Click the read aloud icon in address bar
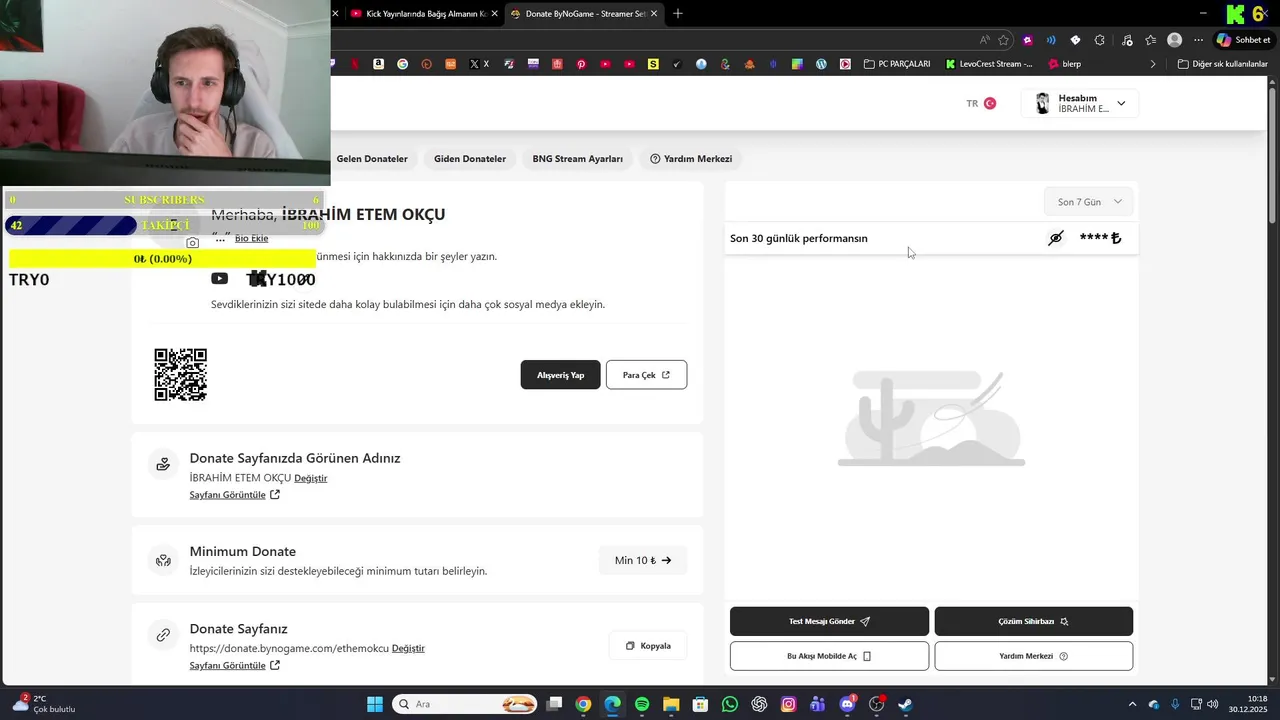This screenshot has height=720, width=1280. (x=985, y=40)
